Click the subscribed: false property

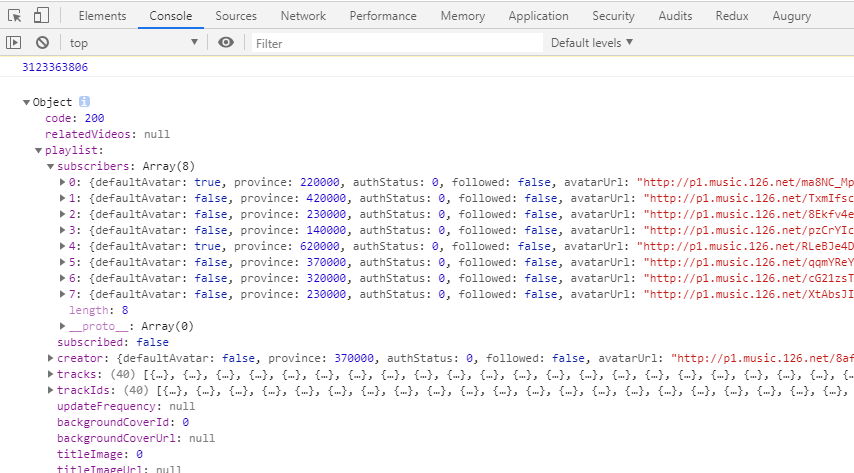click(x=113, y=342)
